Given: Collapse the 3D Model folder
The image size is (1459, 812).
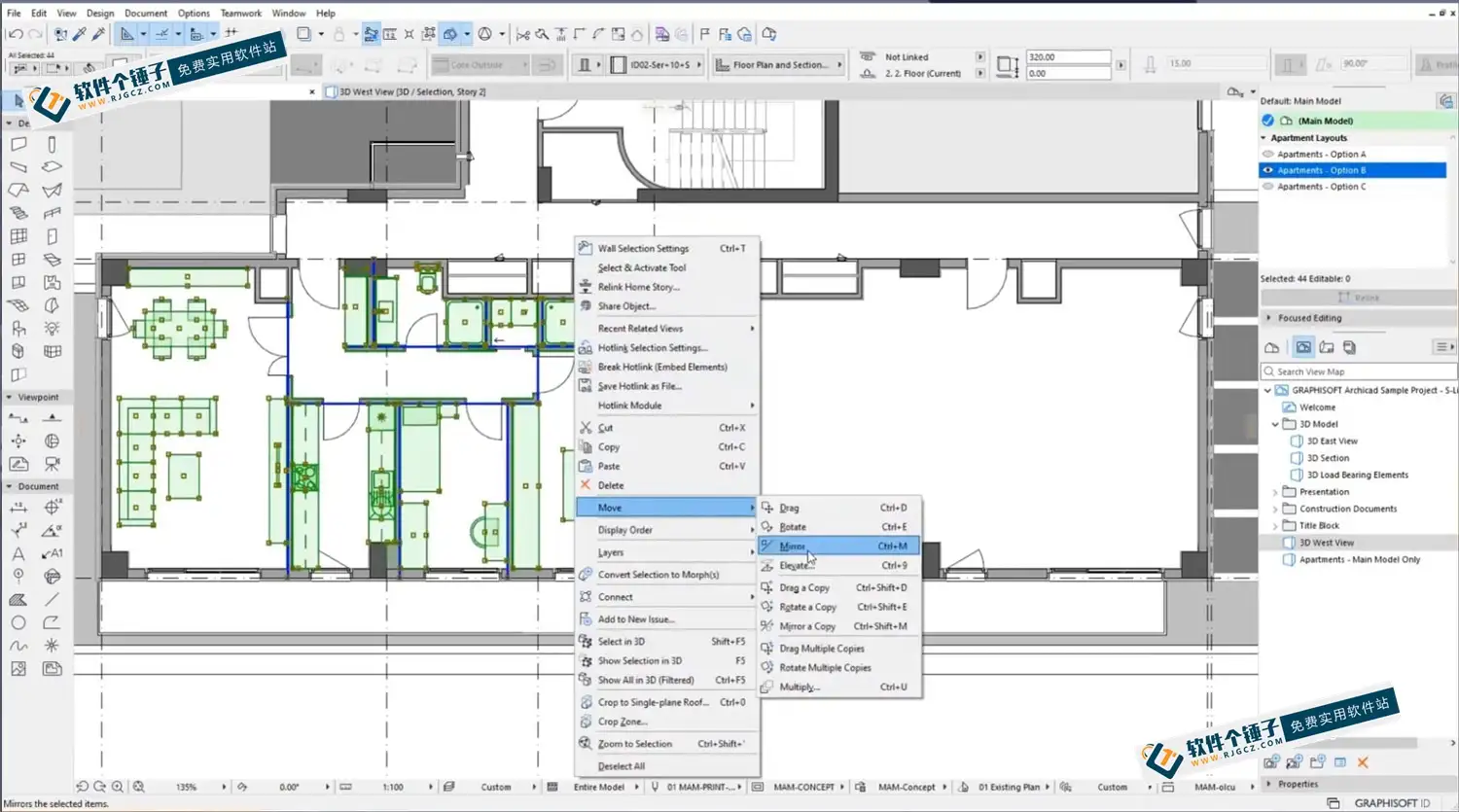Looking at the screenshot, I should pyautogui.click(x=1275, y=424).
